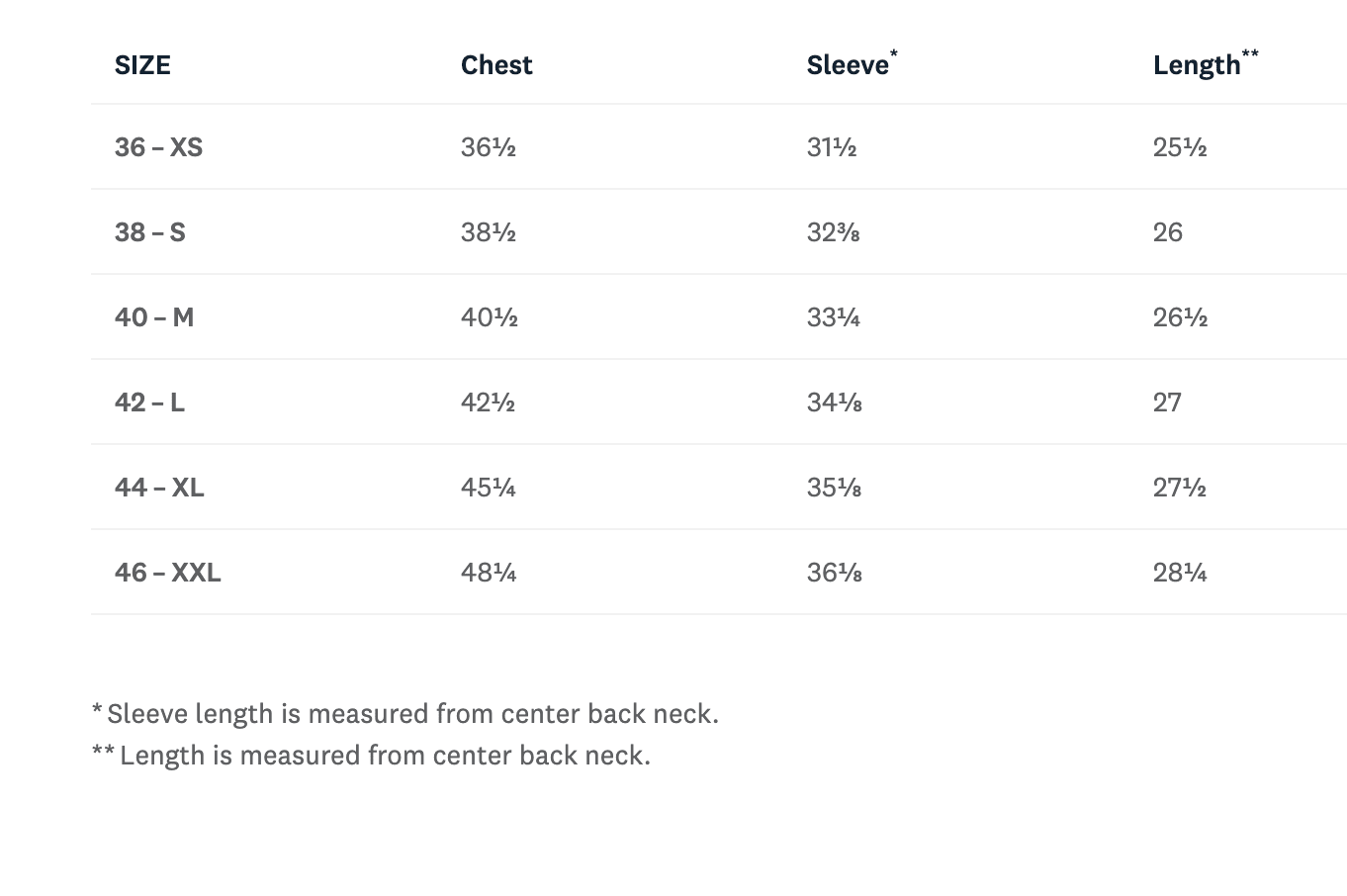Select the 42 – L size row label
The image size is (1347, 896).
(x=149, y=403)
